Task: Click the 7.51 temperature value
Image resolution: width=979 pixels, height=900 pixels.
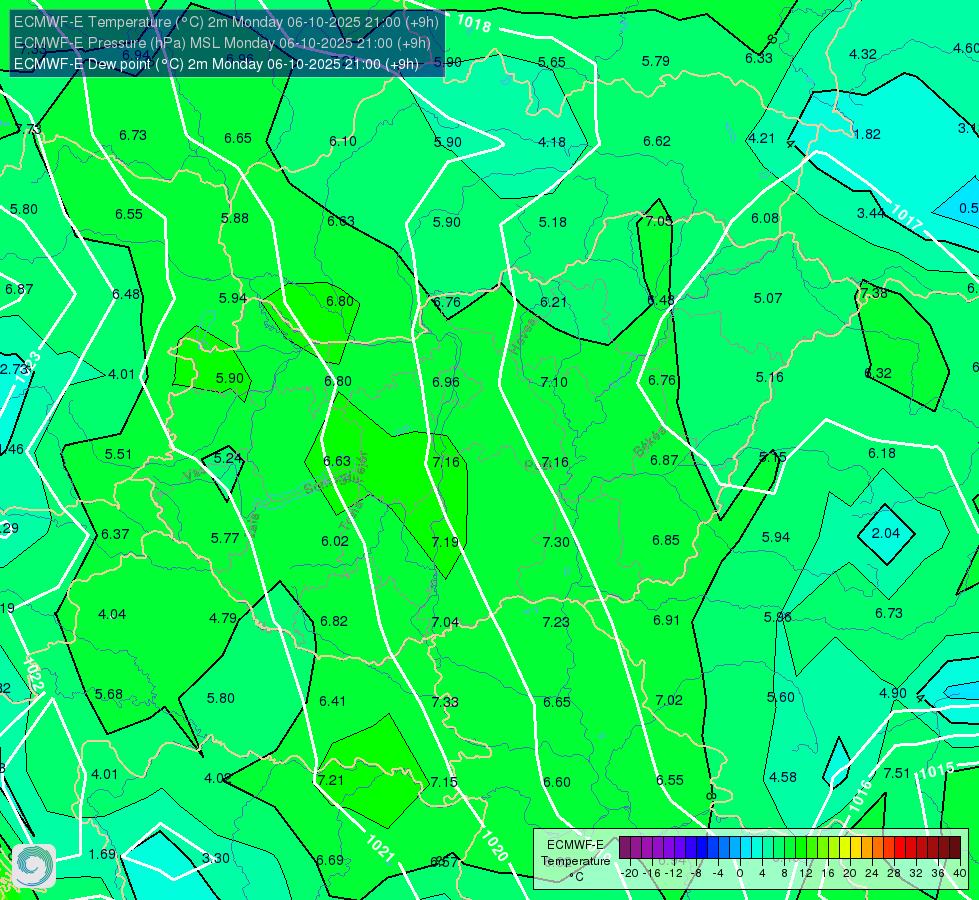Action: (x=897, y=773)
